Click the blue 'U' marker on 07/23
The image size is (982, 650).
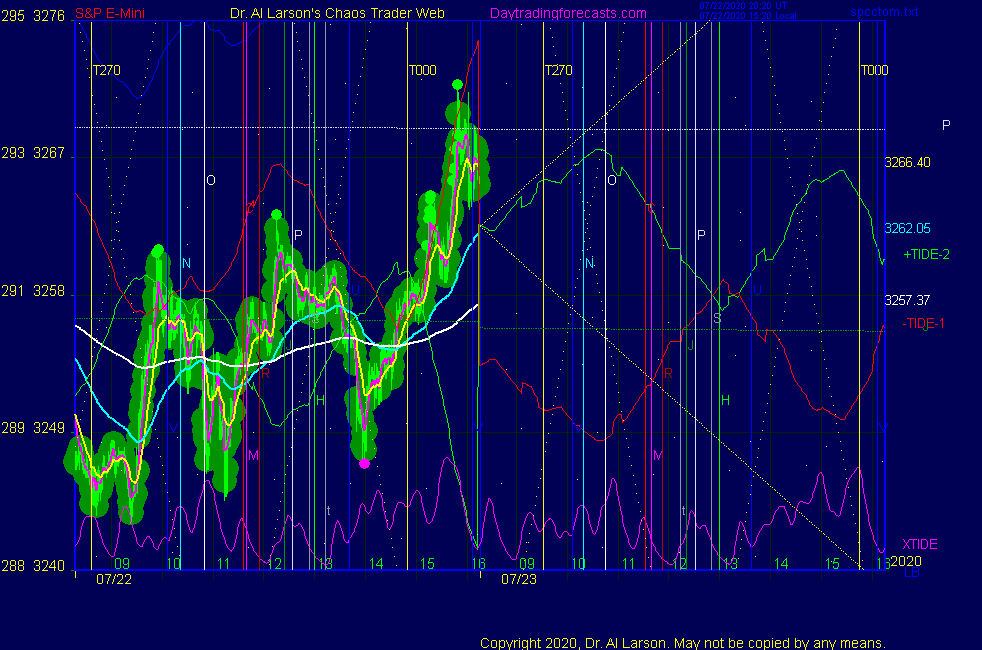(x=757, y=291)
